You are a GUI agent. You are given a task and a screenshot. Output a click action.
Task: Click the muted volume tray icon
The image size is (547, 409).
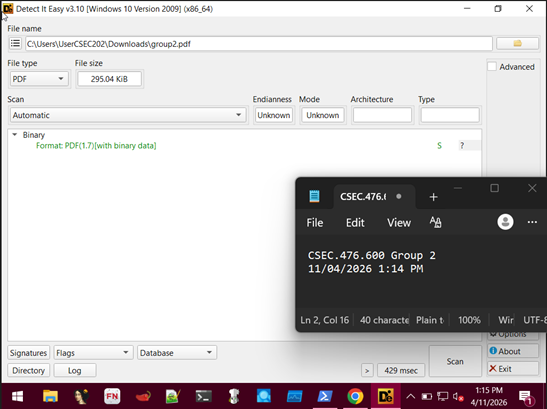[458, 397]
